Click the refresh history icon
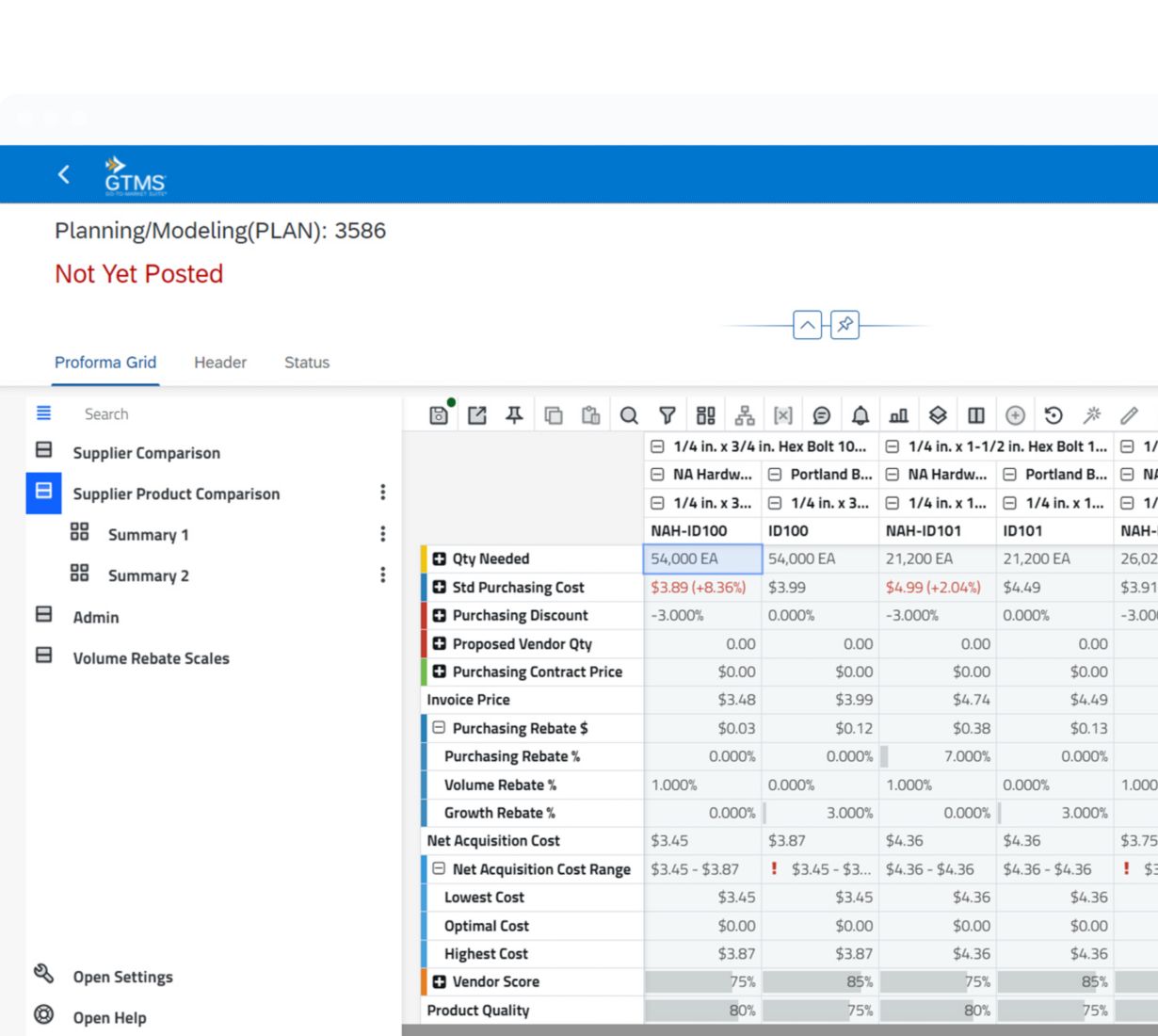1158x1036 pixels. (x=1053, y=415)
